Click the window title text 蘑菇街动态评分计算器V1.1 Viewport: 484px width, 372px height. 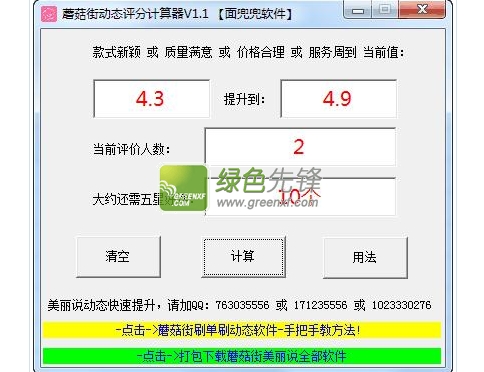pos(135,14)
